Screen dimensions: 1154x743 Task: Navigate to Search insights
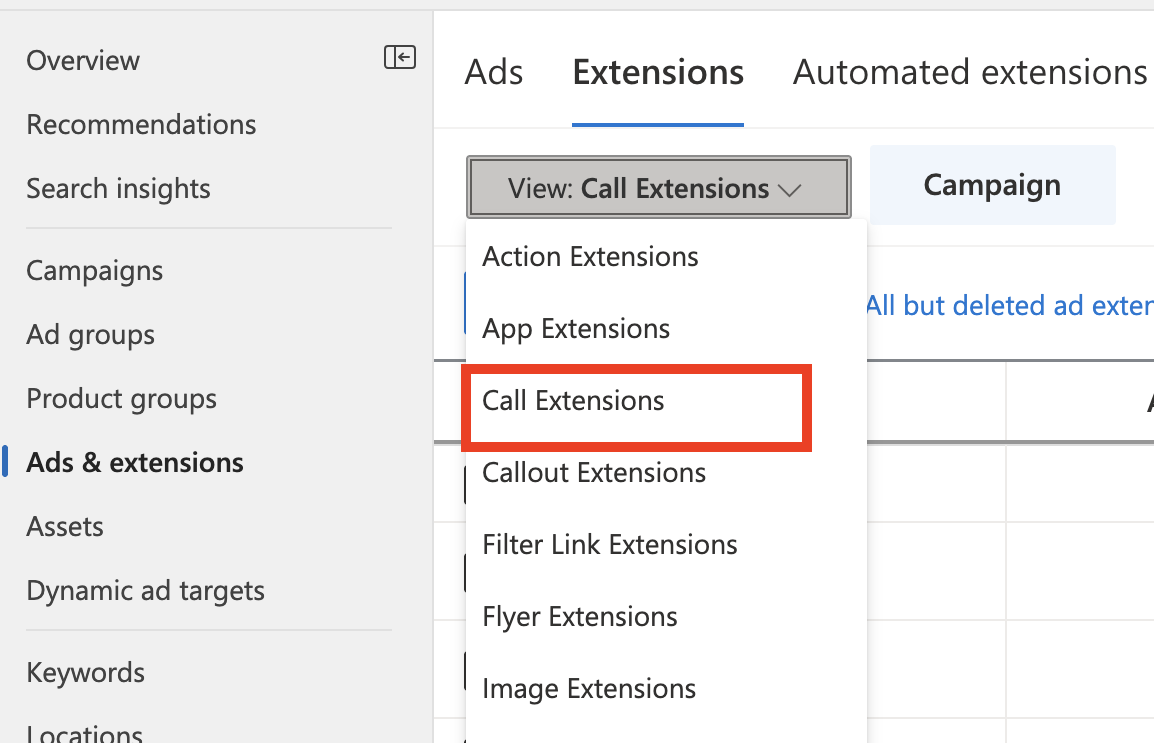tap(118, 189)
